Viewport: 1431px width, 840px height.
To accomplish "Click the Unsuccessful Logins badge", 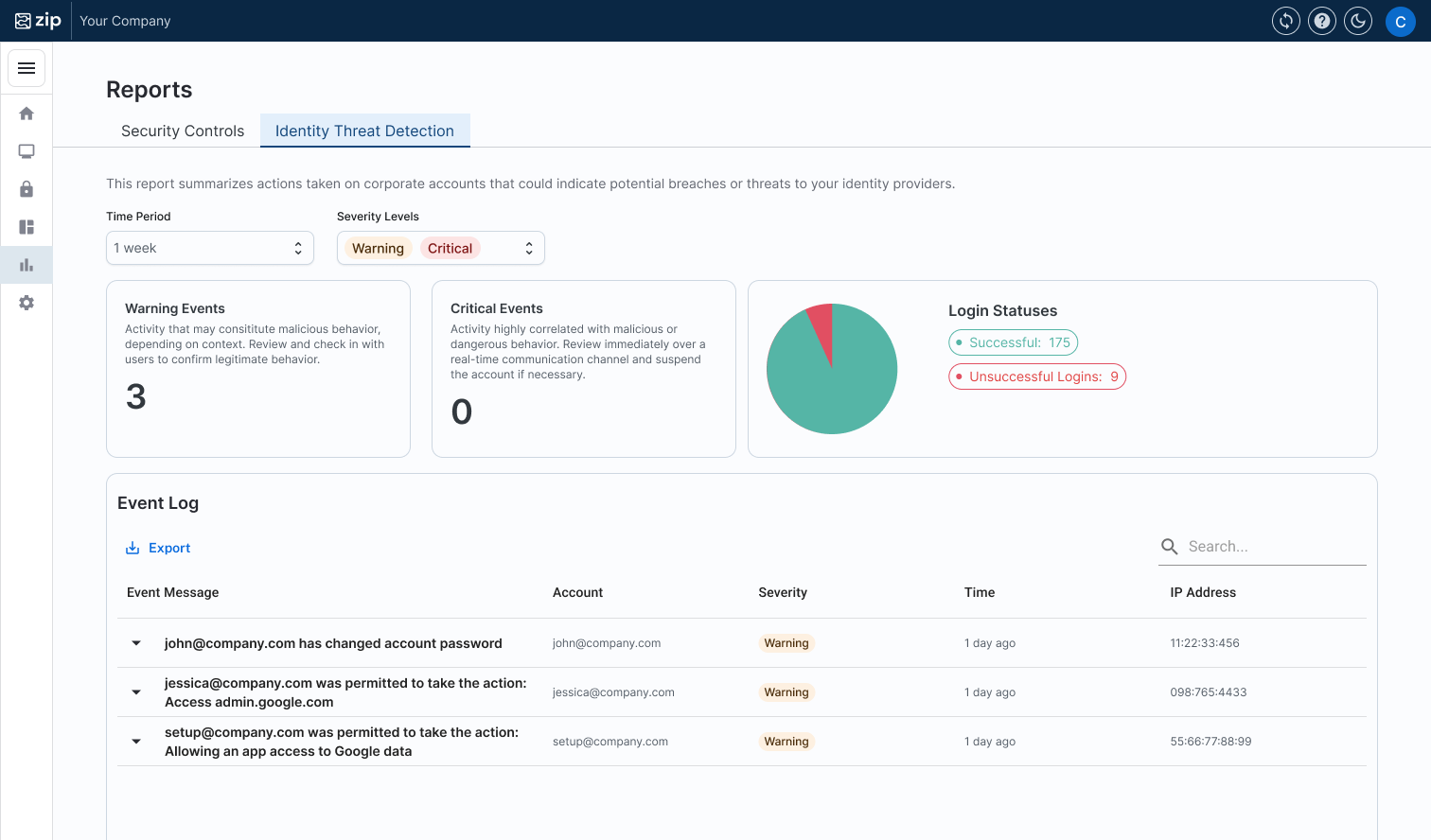I will [1037, 376].
